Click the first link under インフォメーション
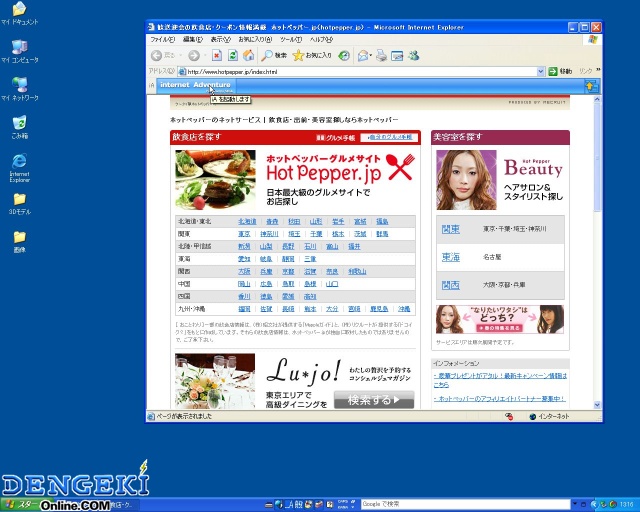Image resolution: width=640 pixels, height=512 pixels. 500,380
